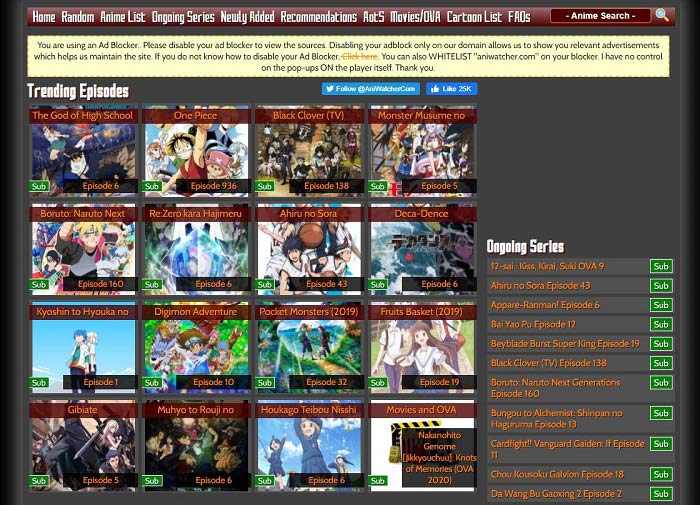The image size is (700, 505).
Task: Click the Twitter Follow @AniWatcherCom button
Action: (x=371, y=89)
